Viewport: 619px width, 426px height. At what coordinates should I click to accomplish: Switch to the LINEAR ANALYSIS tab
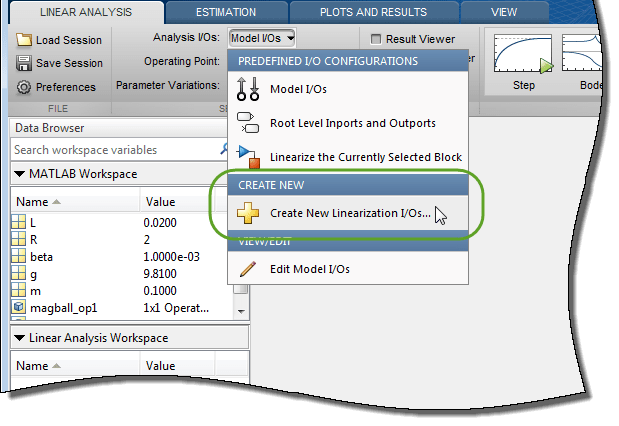click(86, 12)
